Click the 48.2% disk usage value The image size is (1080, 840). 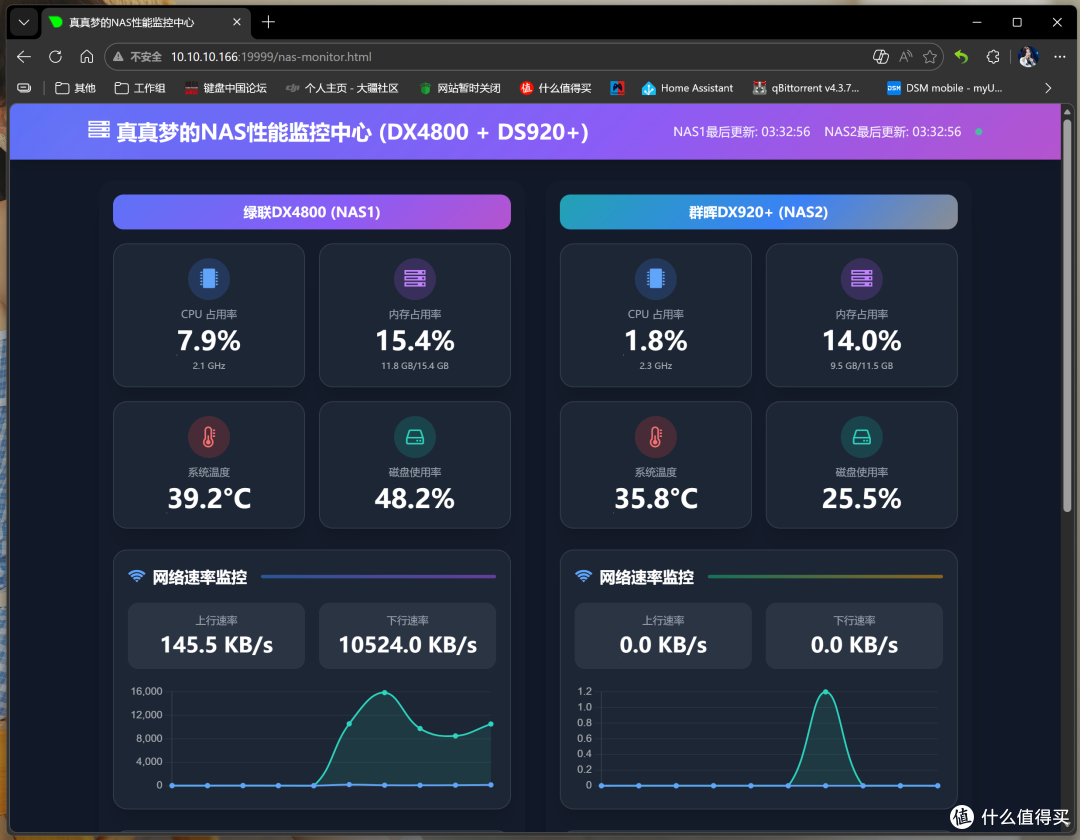[415, 498]
